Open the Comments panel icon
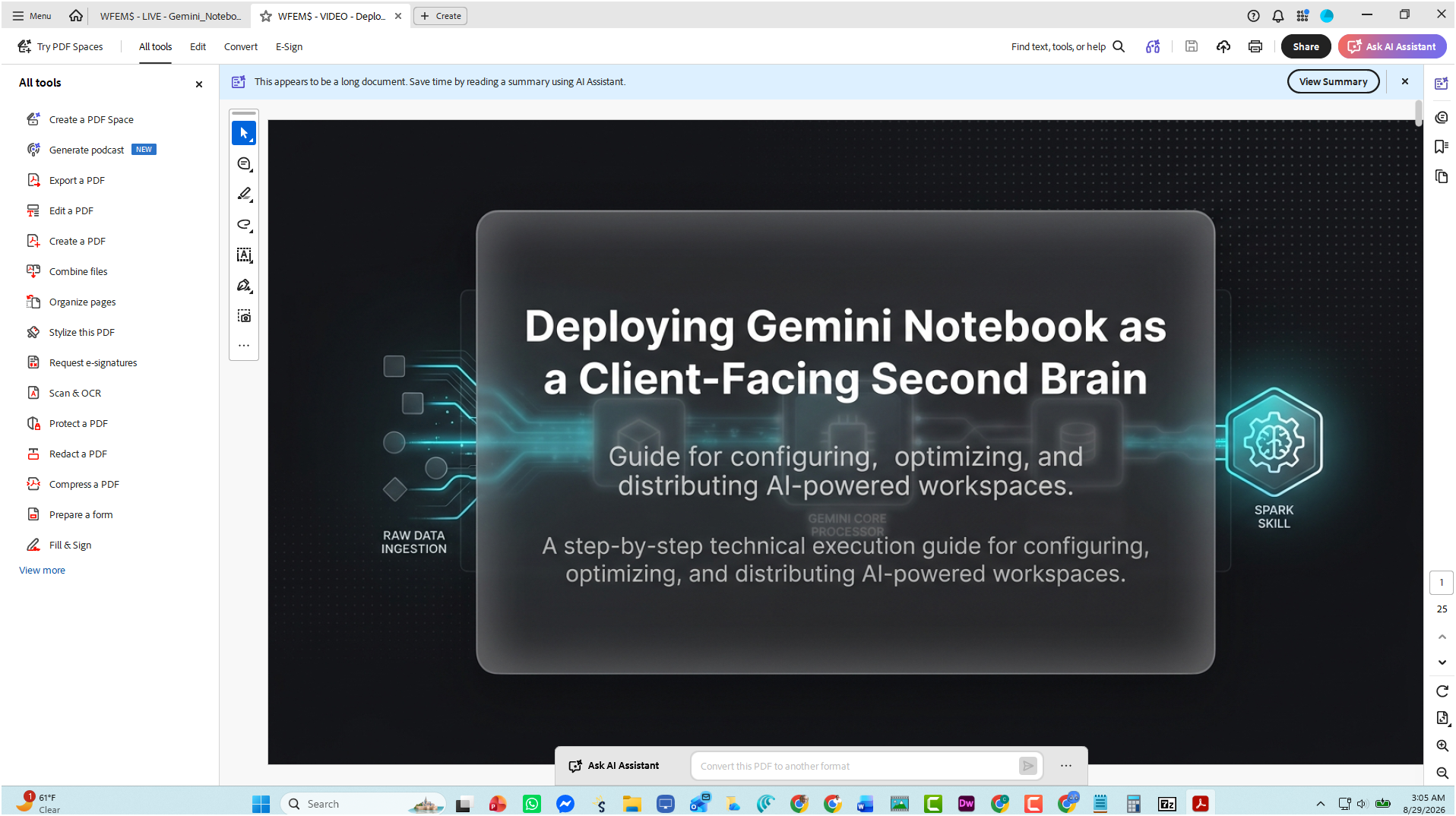 click(x=1442, y=118)
